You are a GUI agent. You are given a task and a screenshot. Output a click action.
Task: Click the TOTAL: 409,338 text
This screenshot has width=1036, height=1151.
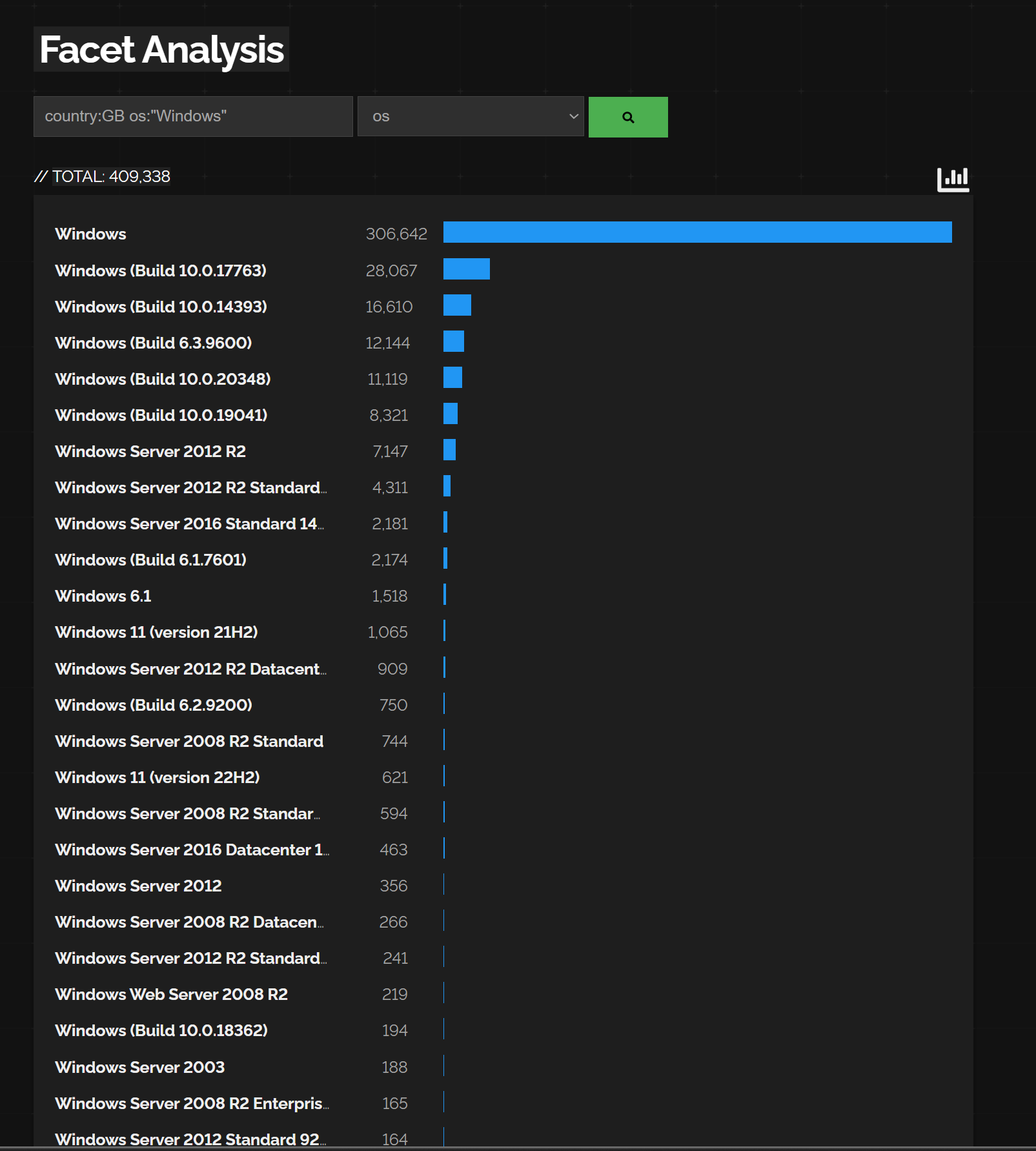click(x=111, y=176)
